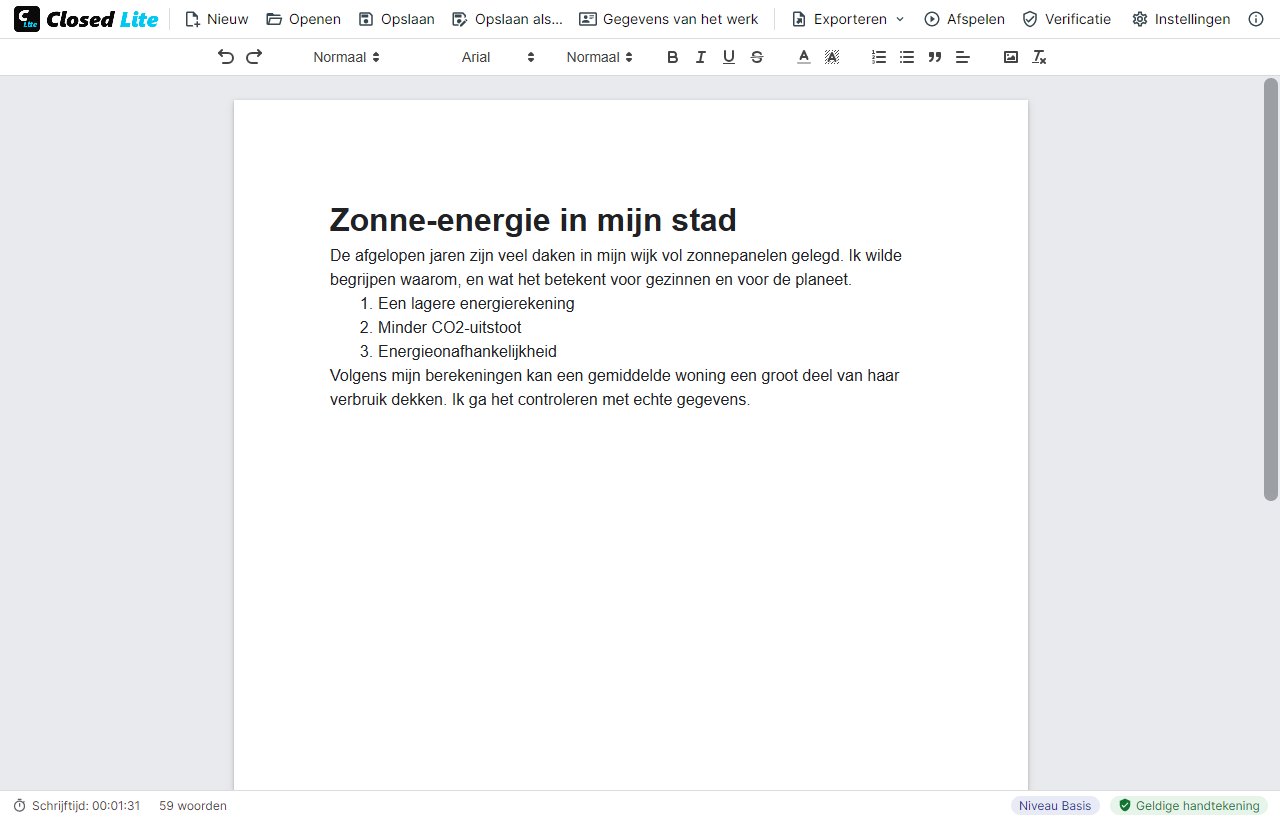1280x820 pixels.
Task: Open Gegevens van het werk
Action: pos(669,19)
